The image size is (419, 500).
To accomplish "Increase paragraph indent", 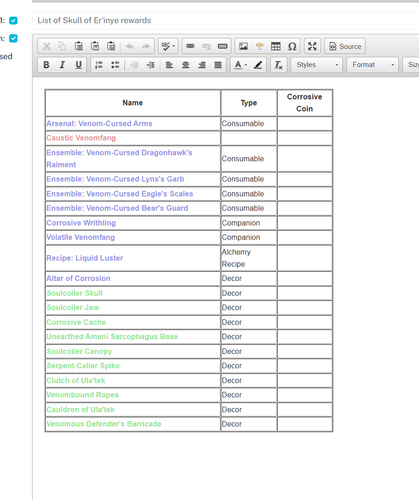I will pos(150,65).
